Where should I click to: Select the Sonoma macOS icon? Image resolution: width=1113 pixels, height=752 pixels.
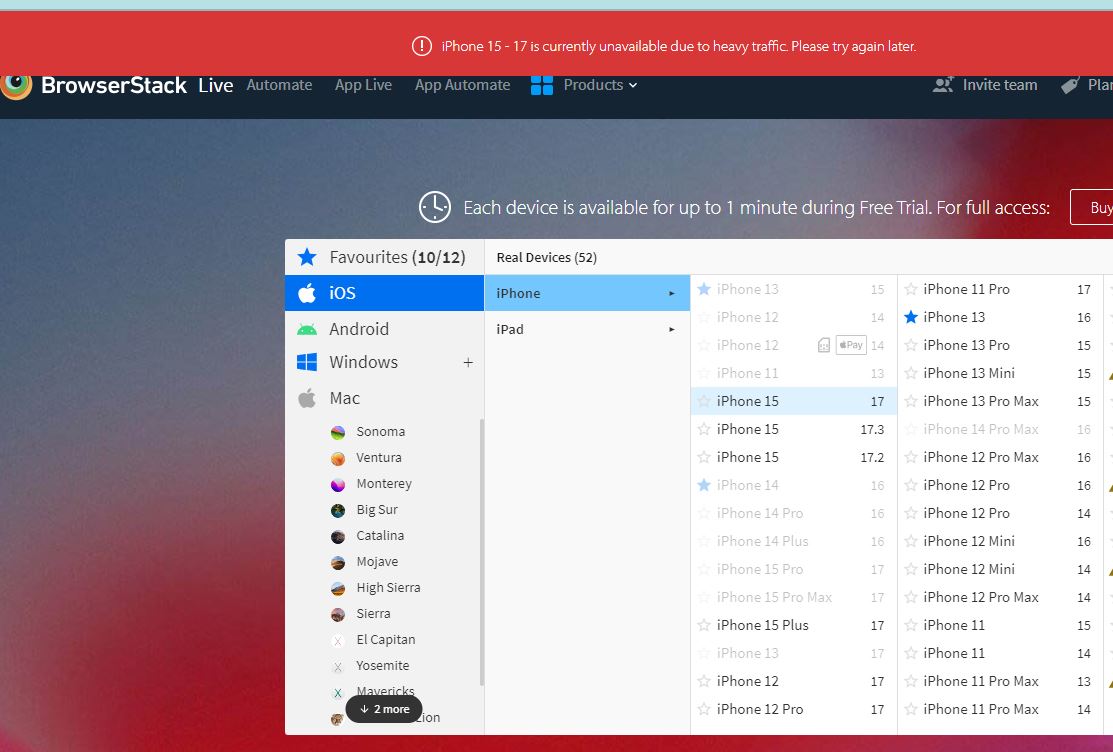pyautogui.click(x=338, y=432)
